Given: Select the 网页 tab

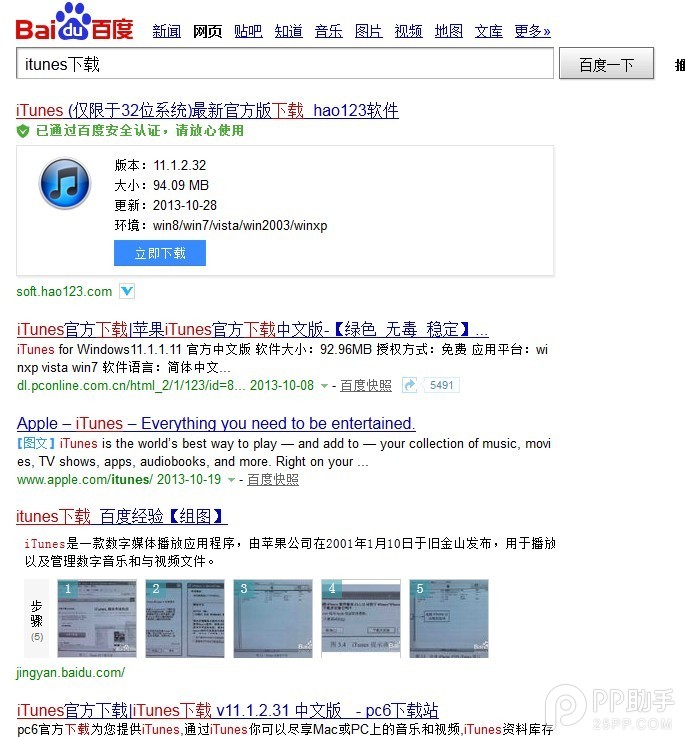Looking at the screenshot, I should tap(207, 31).
